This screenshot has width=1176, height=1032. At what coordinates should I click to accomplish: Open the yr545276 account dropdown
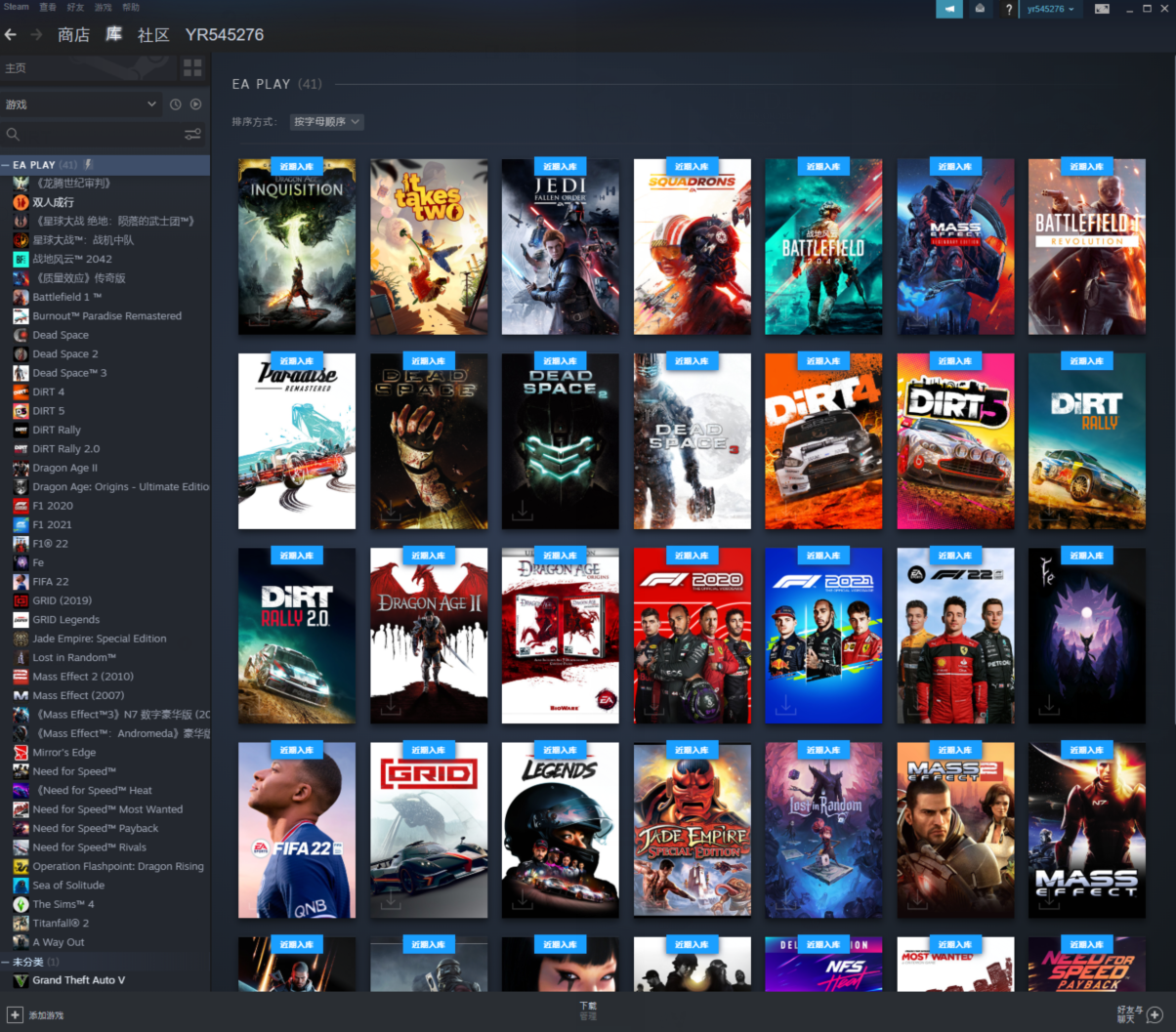click(x=1051, y=9)
